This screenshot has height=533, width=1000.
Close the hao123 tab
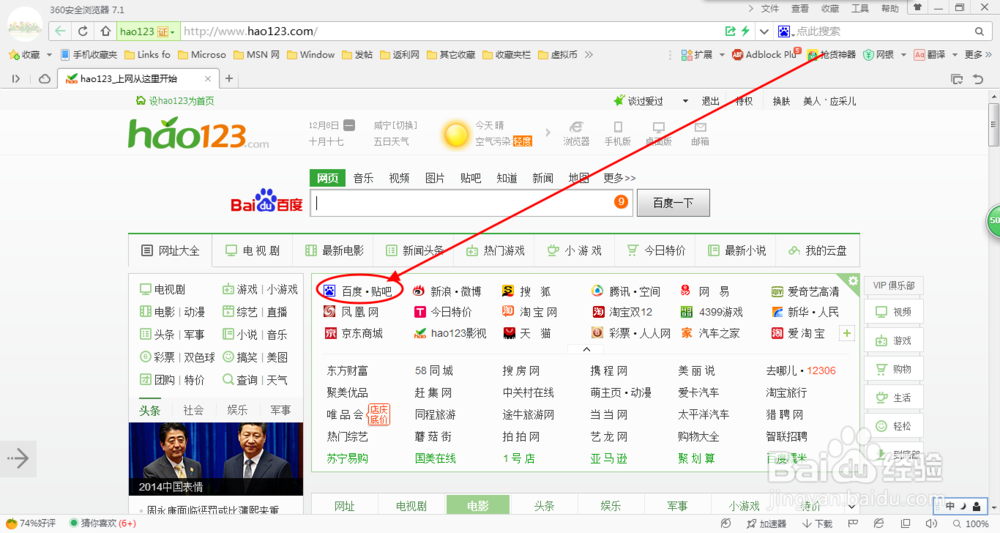pyautogui.click(x=207, y=79)
